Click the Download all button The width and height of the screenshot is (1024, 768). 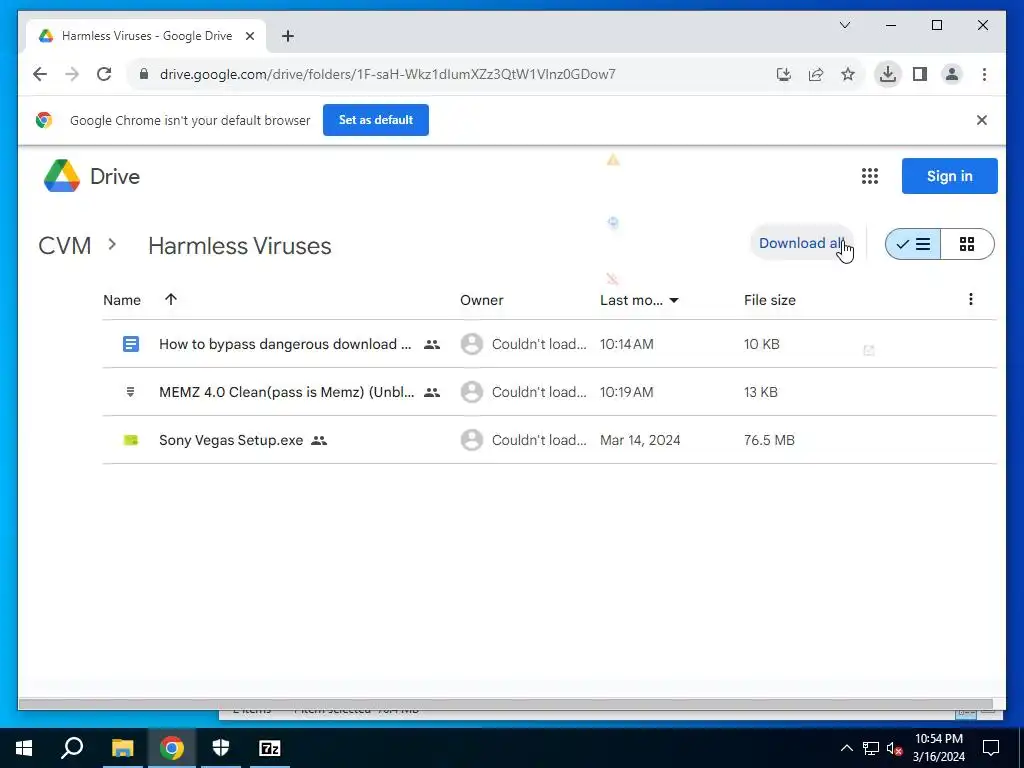[x=802, y=244]
